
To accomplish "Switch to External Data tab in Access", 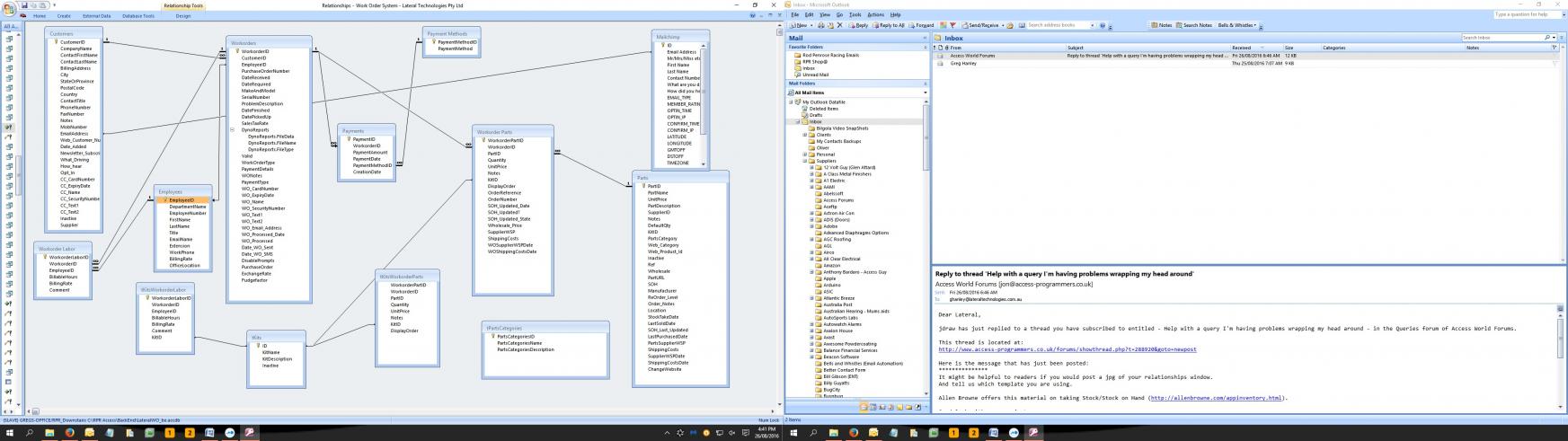I will point(97,15).
